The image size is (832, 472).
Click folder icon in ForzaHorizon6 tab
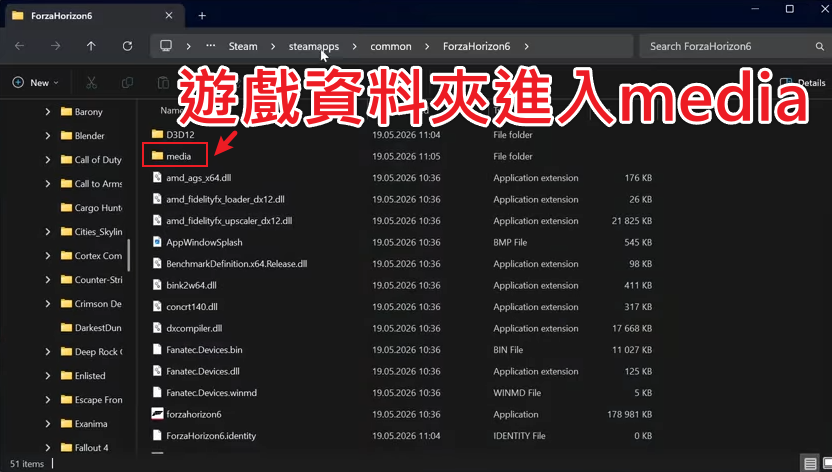[18, 15]
